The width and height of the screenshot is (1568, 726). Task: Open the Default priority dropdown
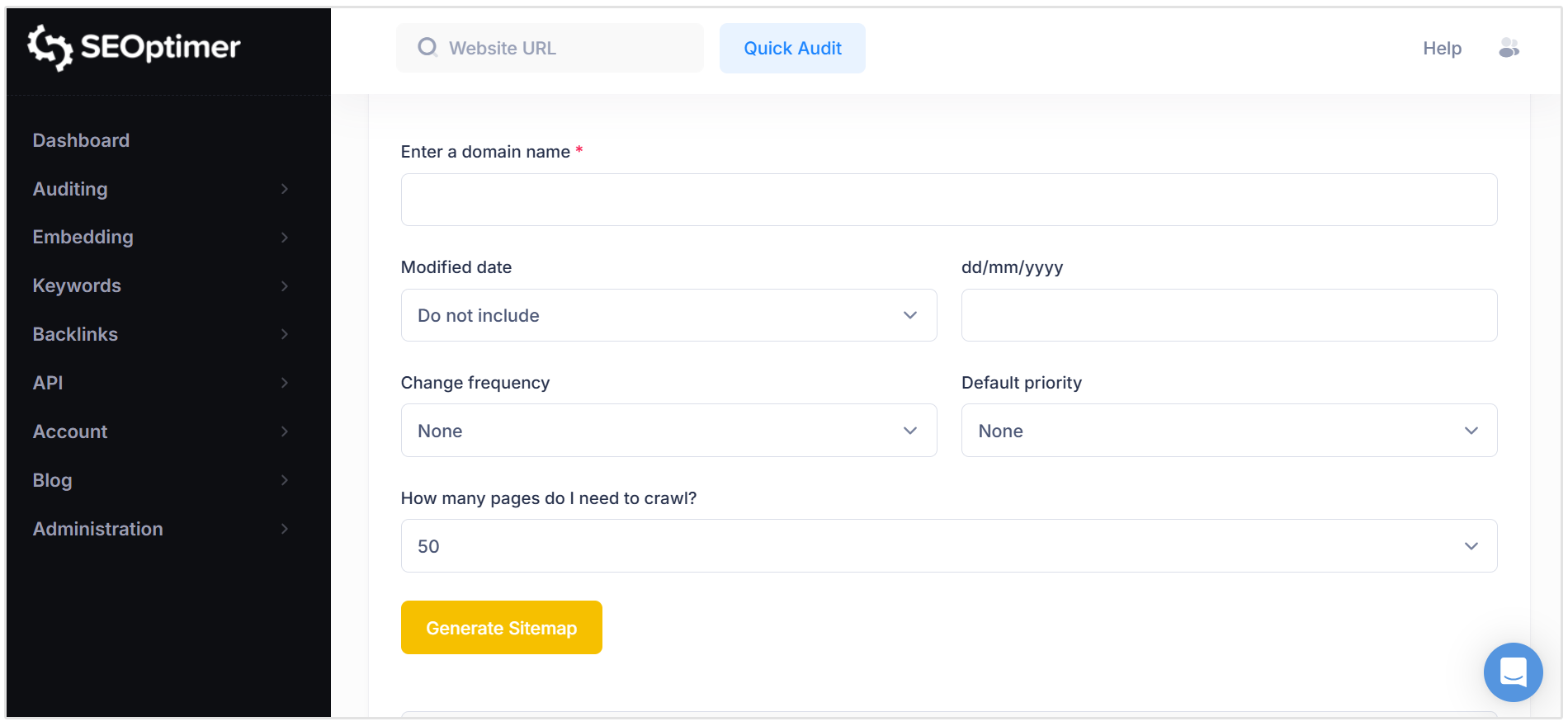coord(1229,430)
